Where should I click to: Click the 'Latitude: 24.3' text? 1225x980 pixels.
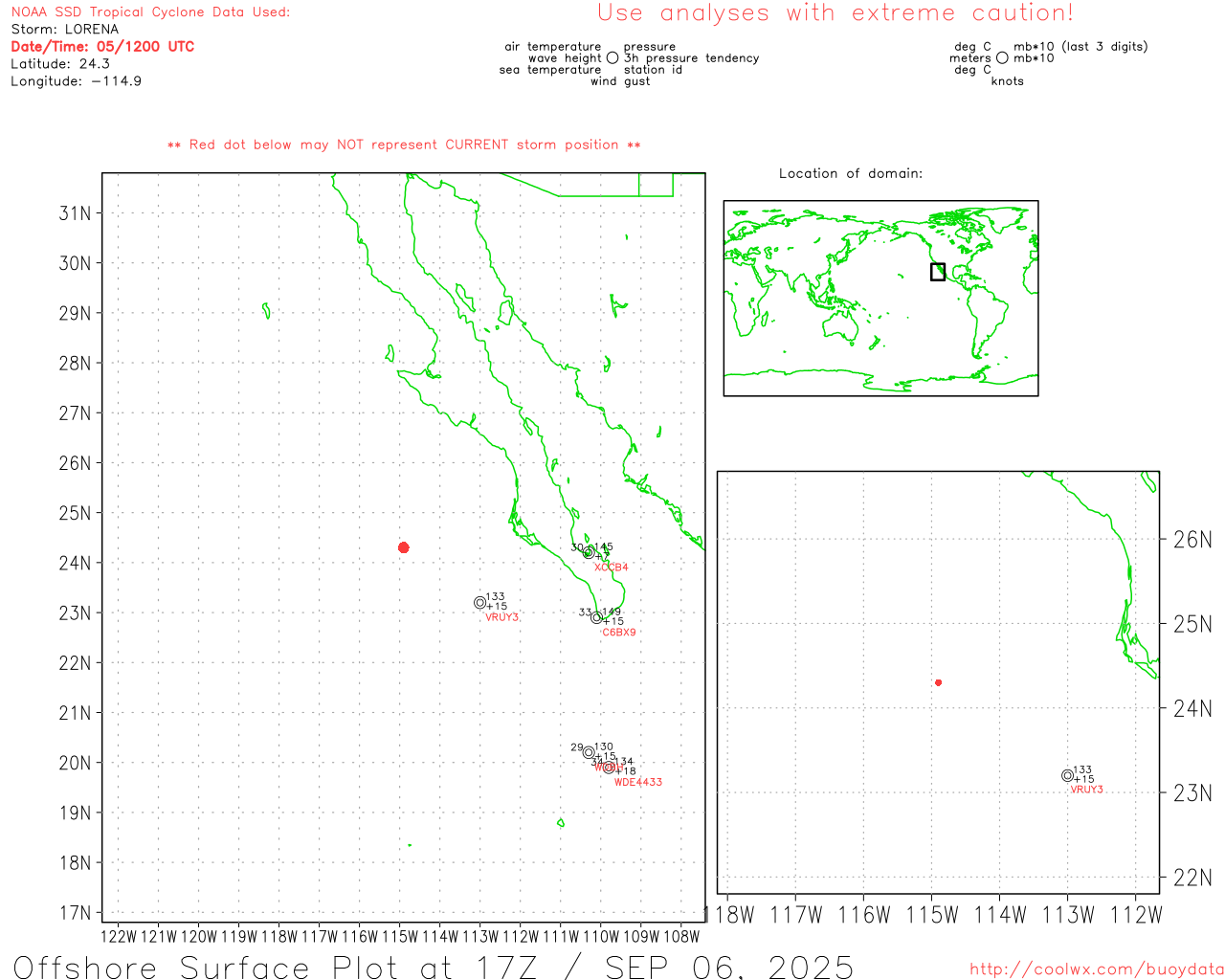(x=60, y=64)
